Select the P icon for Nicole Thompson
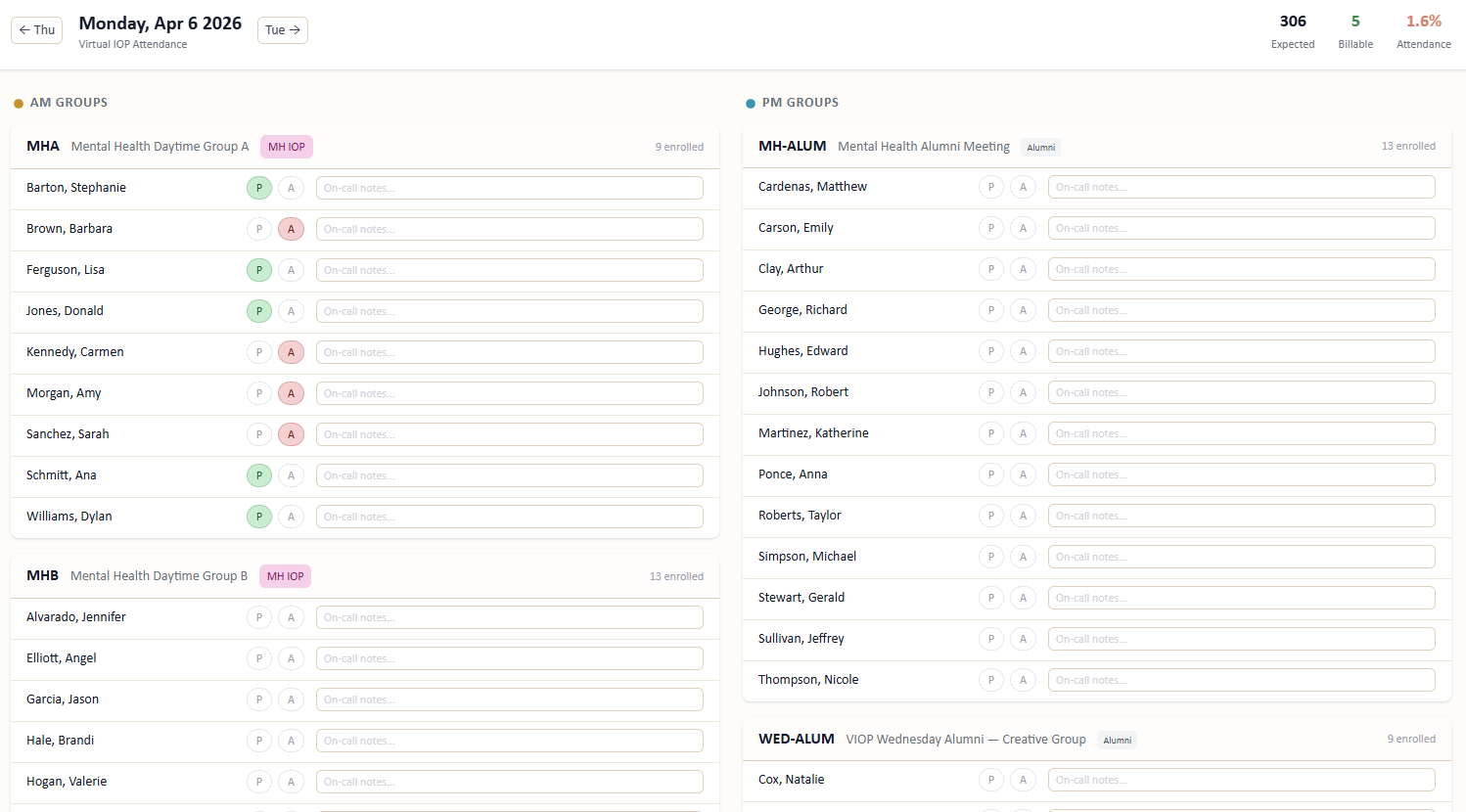 click(x=990, y=679)
